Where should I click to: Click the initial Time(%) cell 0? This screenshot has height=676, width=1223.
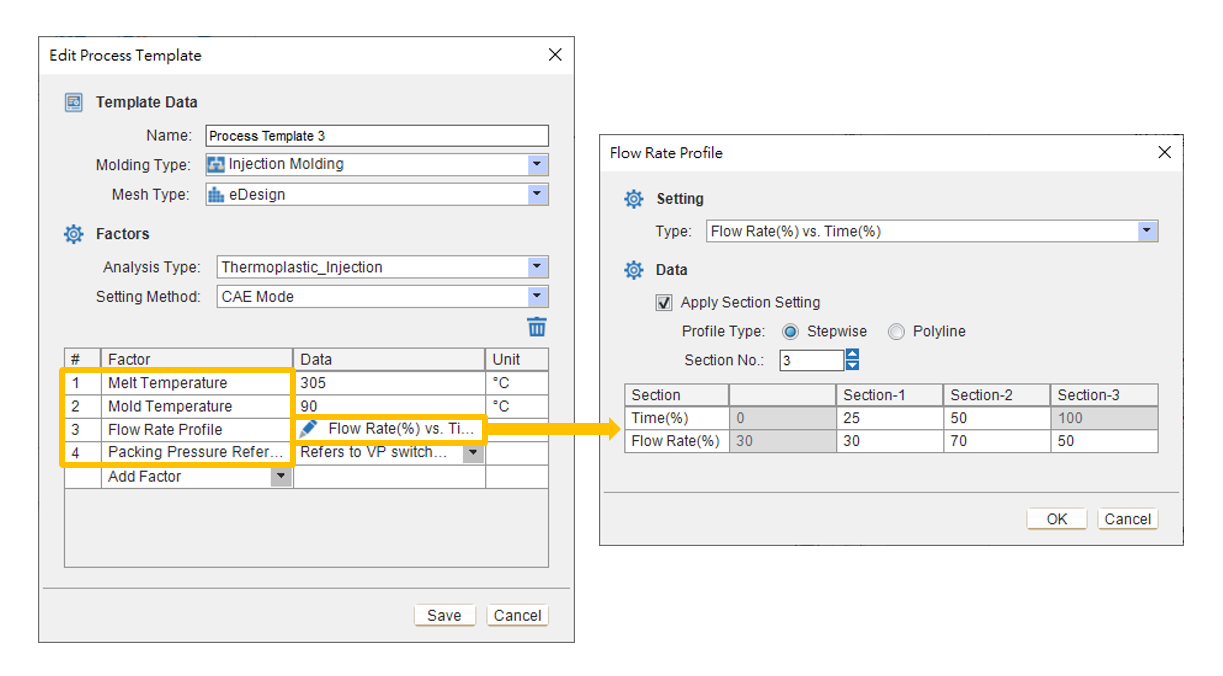coord(782,418)
